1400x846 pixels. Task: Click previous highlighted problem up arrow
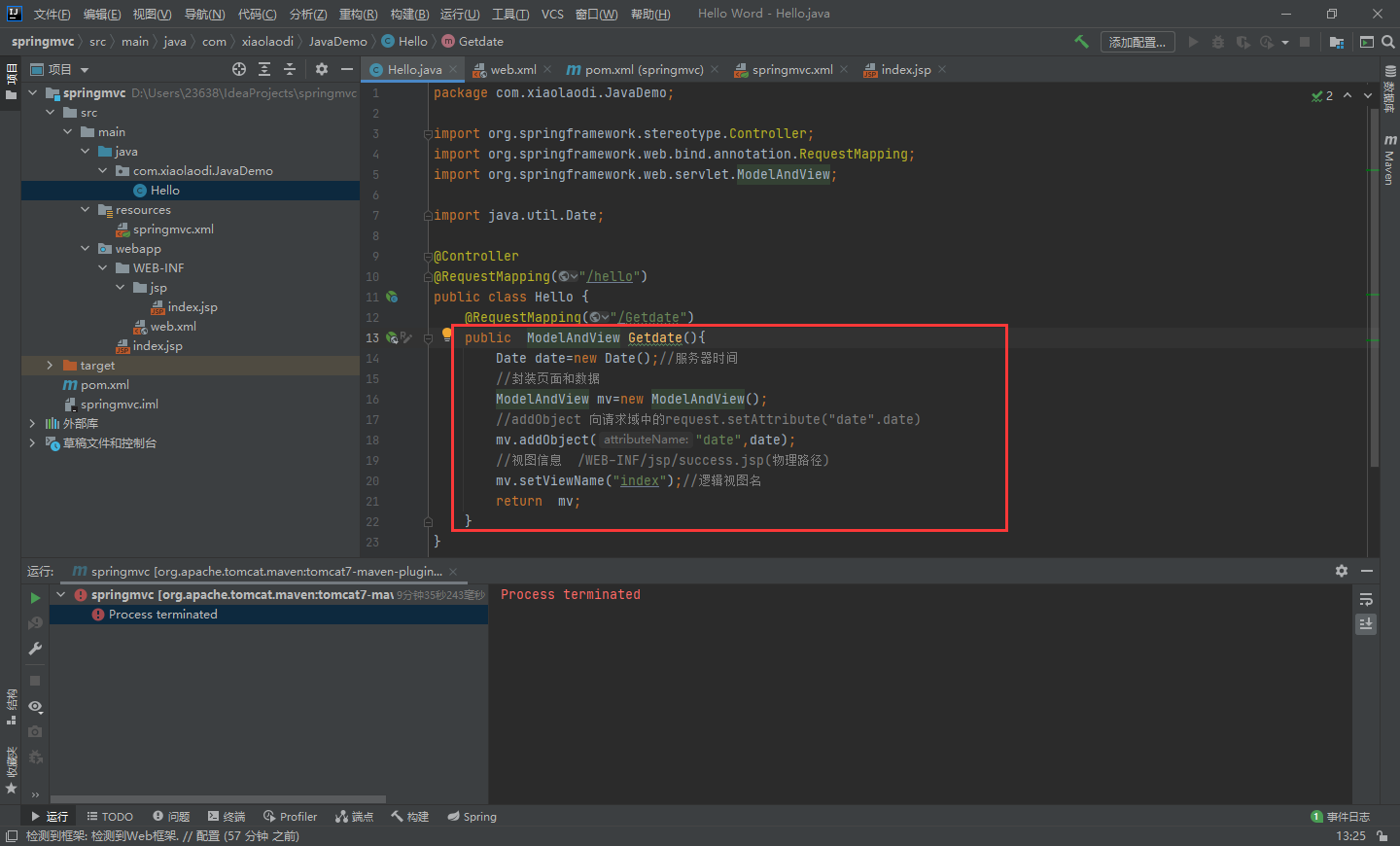[1347, 95]
